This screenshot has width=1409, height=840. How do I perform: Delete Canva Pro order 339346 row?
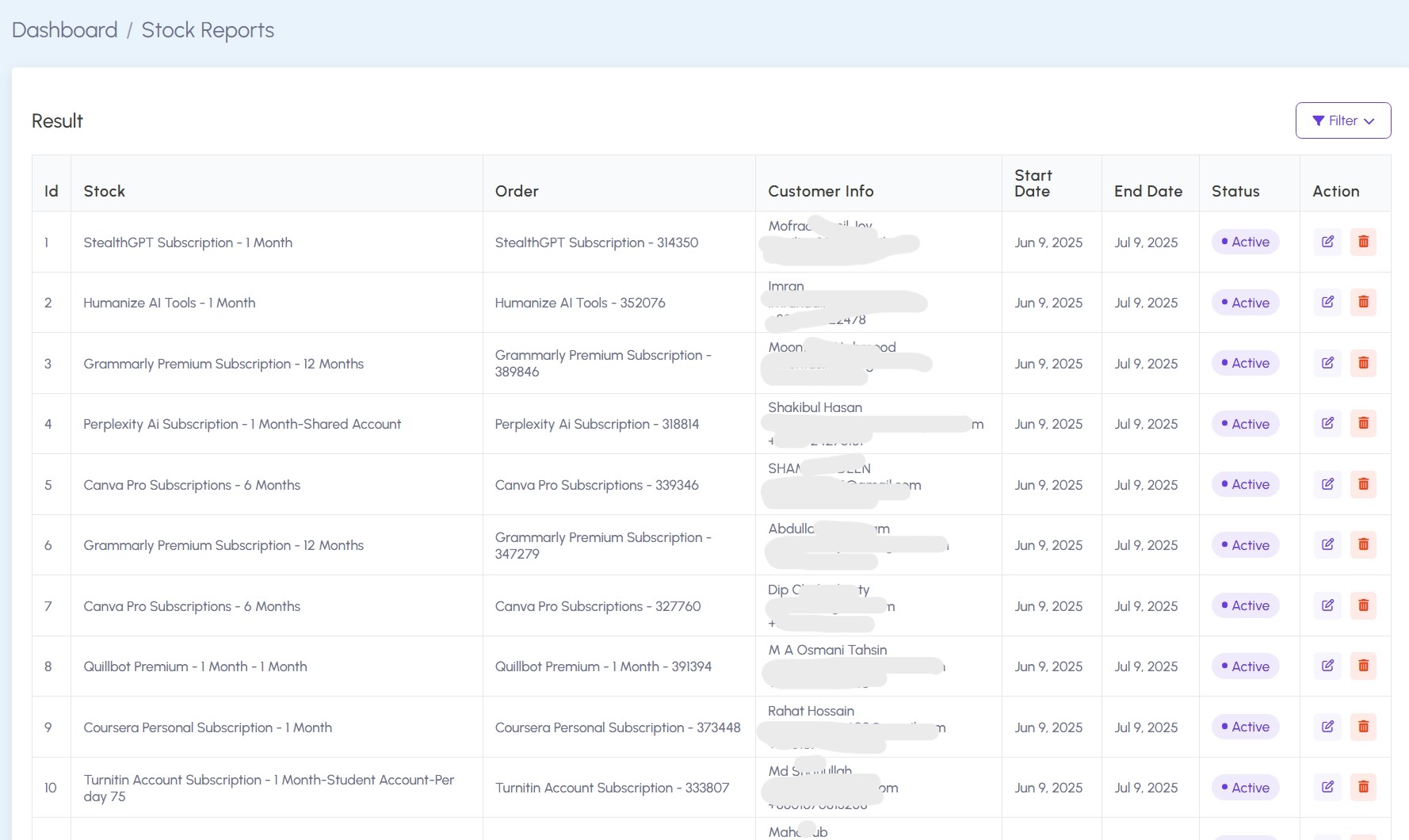point(1364,484)
